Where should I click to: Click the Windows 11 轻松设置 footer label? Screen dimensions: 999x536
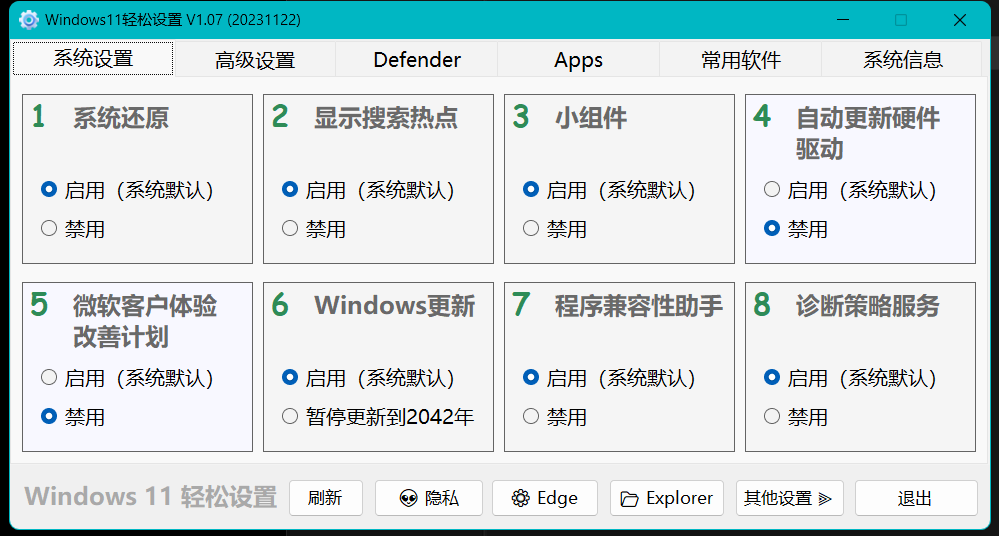point(150,496)
